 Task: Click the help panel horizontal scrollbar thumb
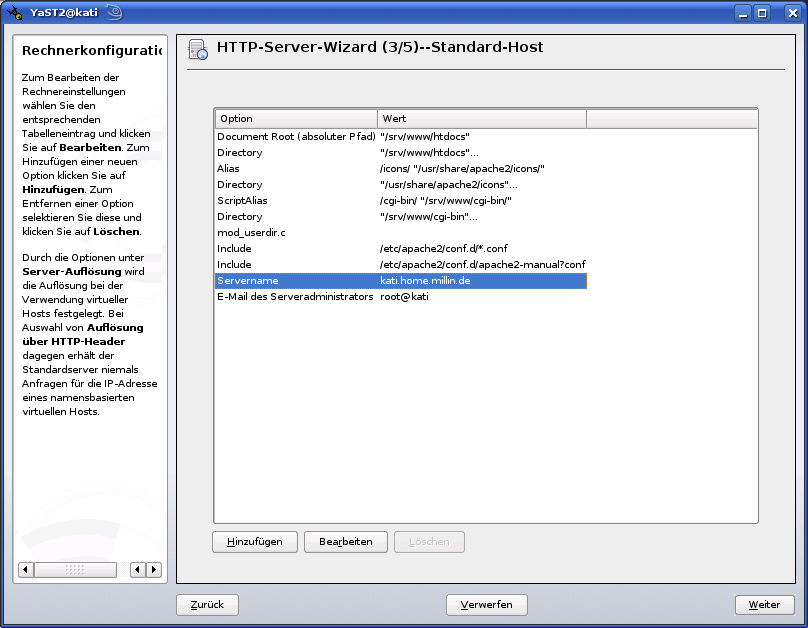coord(75,570)
